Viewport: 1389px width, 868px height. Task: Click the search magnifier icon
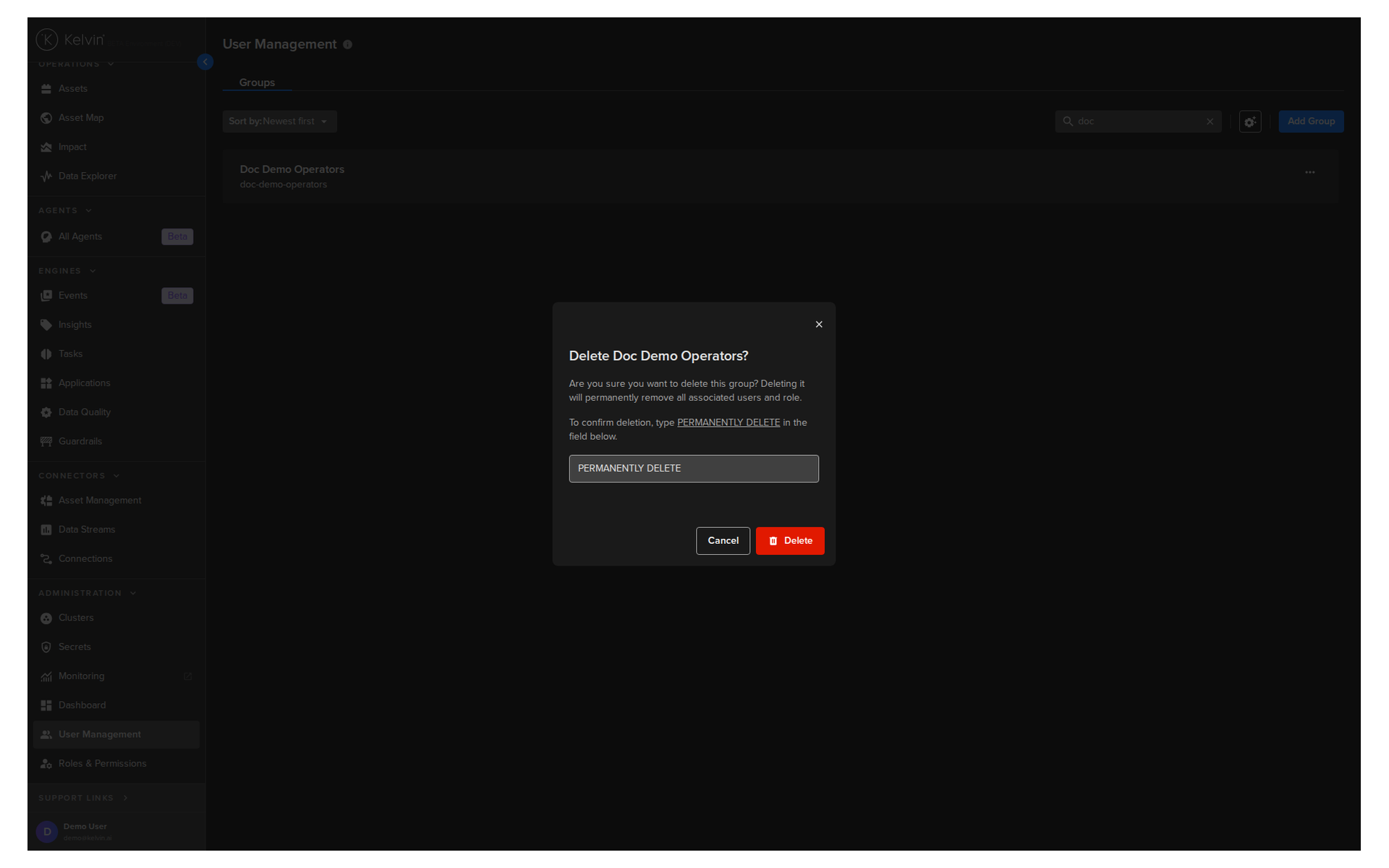1068,122
